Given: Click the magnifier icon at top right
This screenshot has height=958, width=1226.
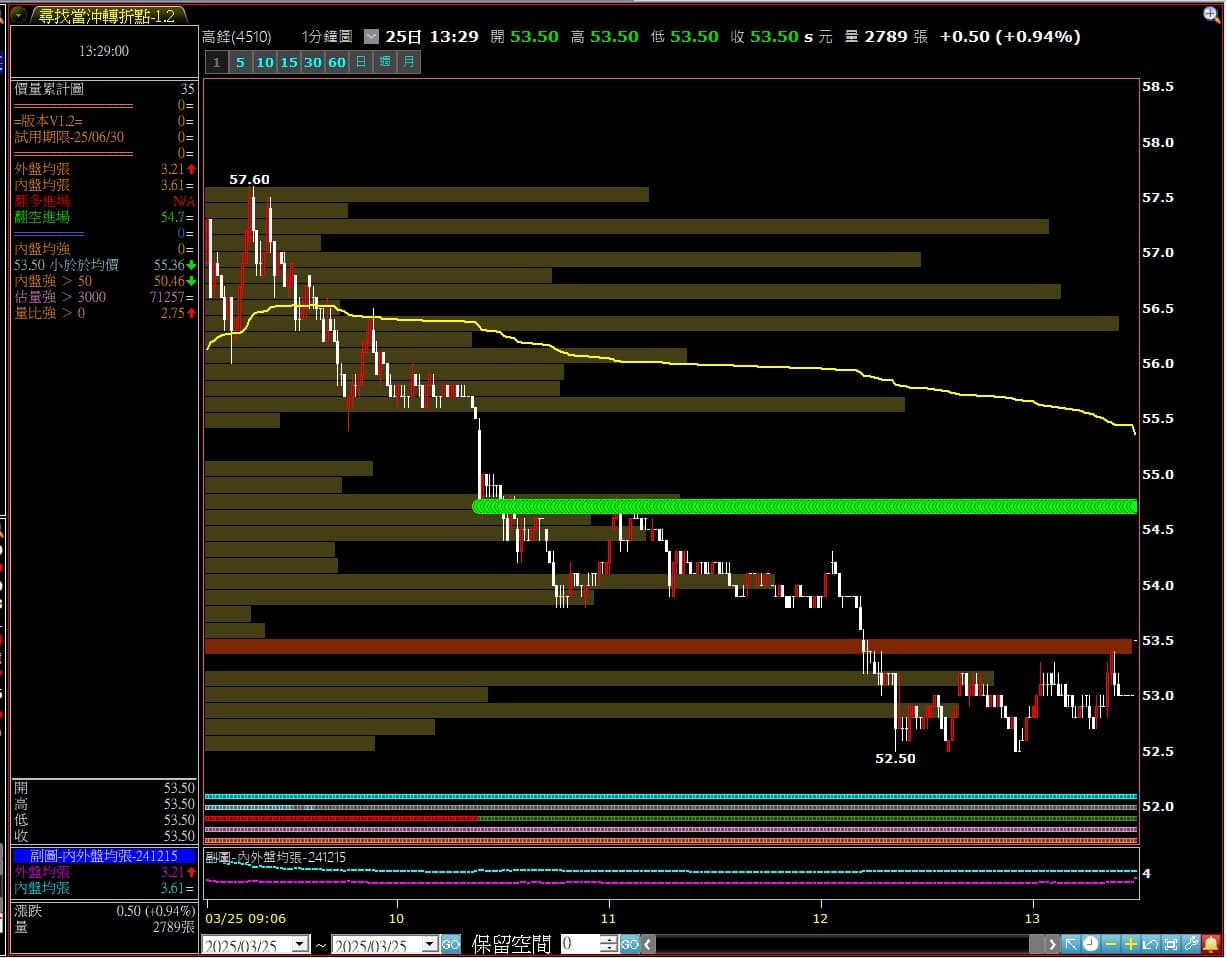Looking at the screenshot, I should [1212, 14].
